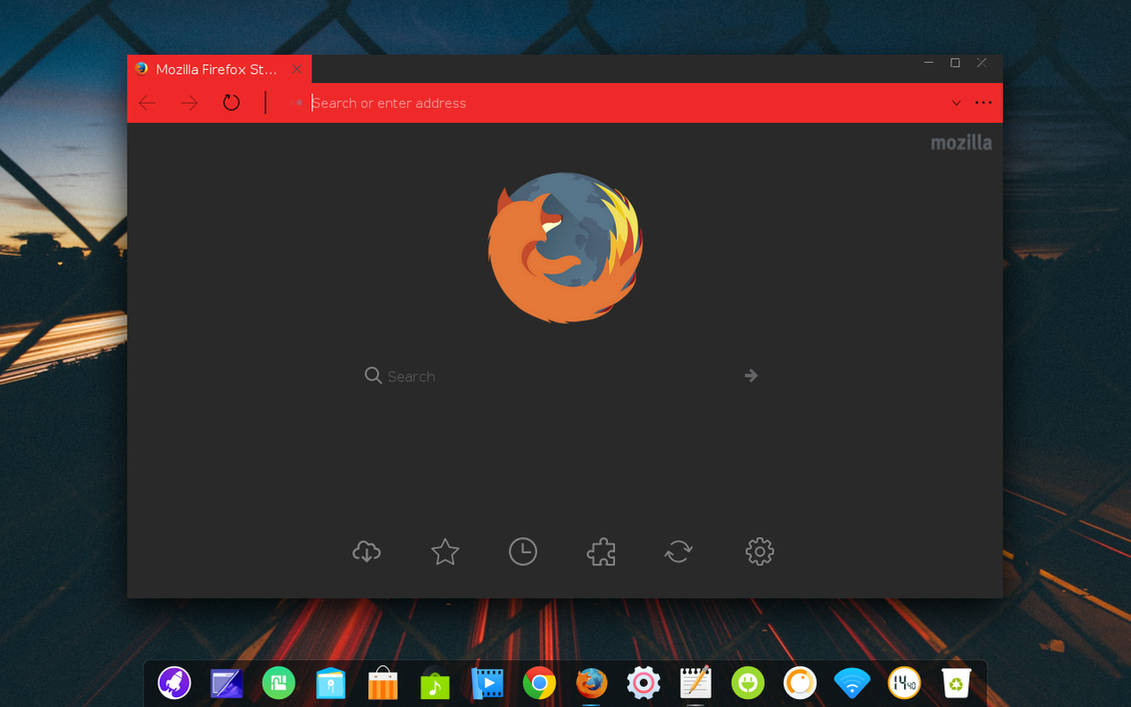Open Add-ons via the puzzle piece icon
1131x707 pixels.
[x=601, y=552]
